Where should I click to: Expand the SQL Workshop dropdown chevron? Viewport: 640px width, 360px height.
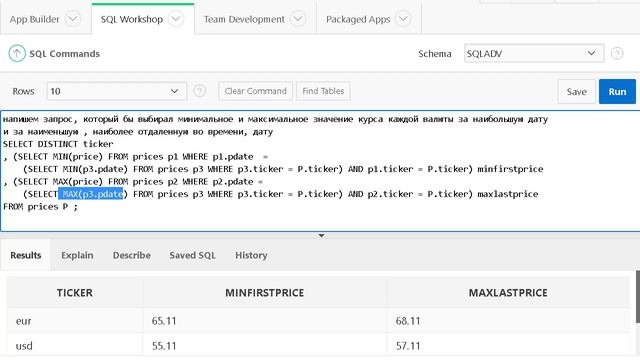176,19
